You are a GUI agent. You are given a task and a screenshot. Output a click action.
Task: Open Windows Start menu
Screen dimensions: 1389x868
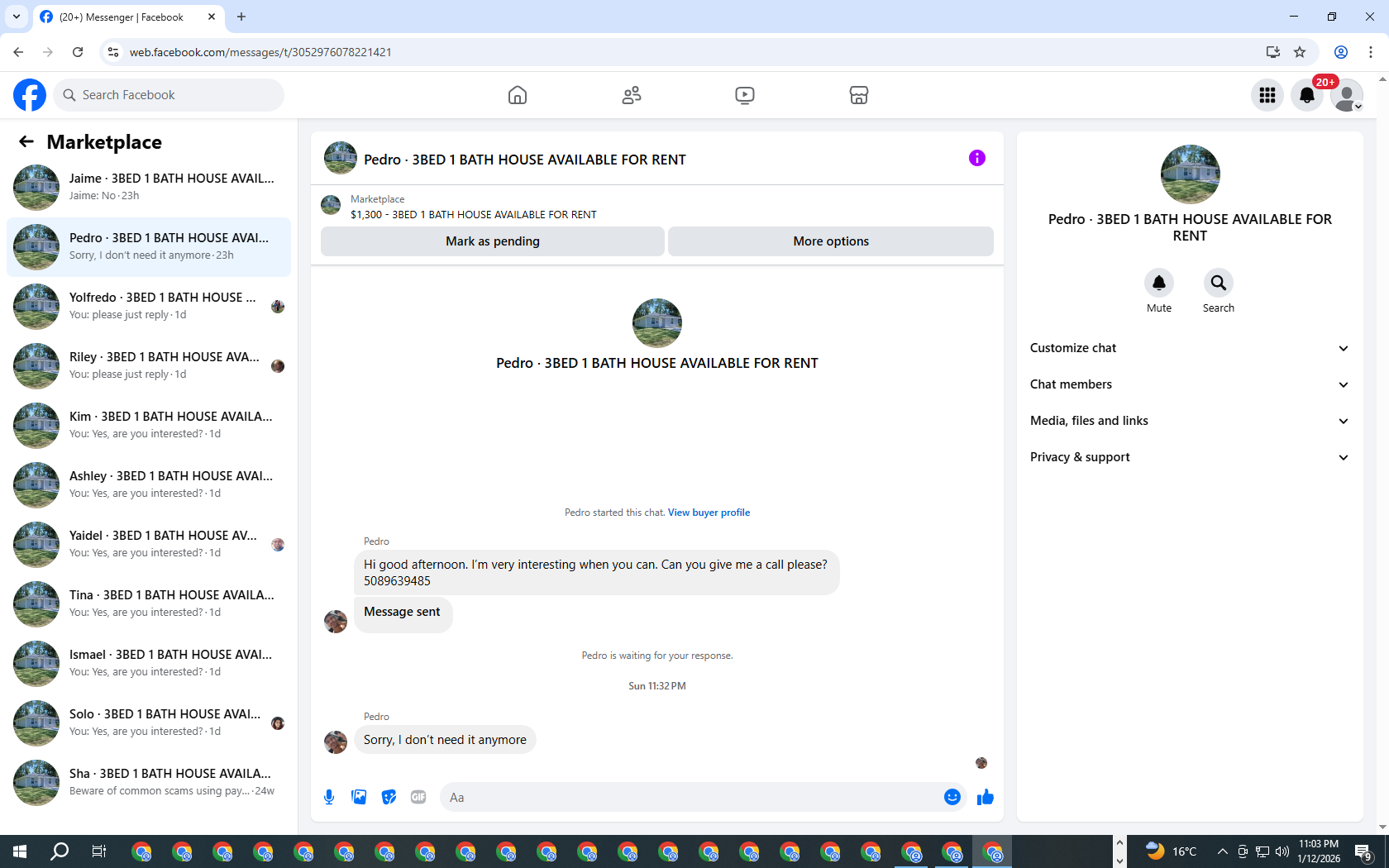(20, 851)
